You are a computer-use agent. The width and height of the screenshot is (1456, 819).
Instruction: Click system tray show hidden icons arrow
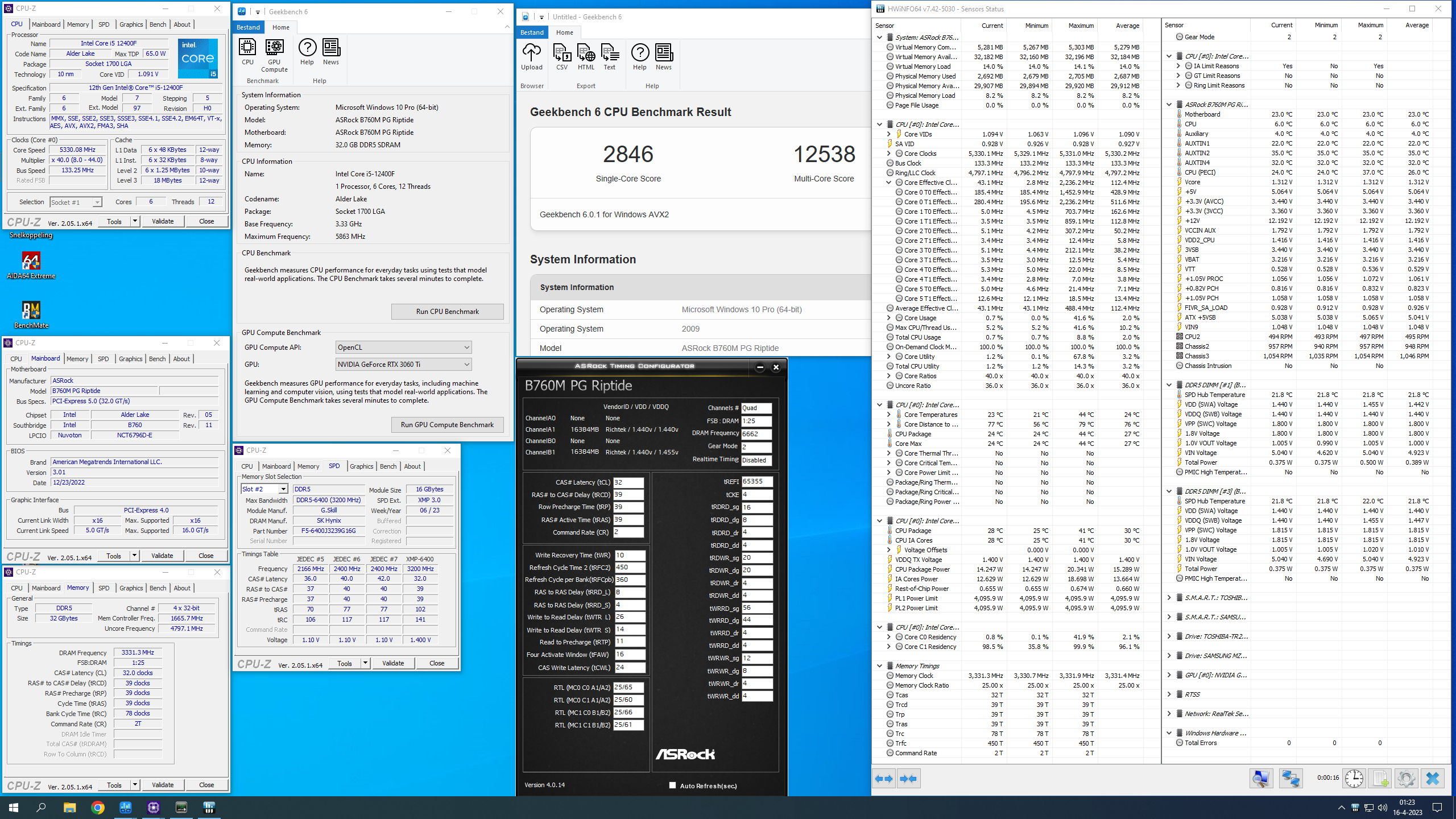(x=1341, y=808)
